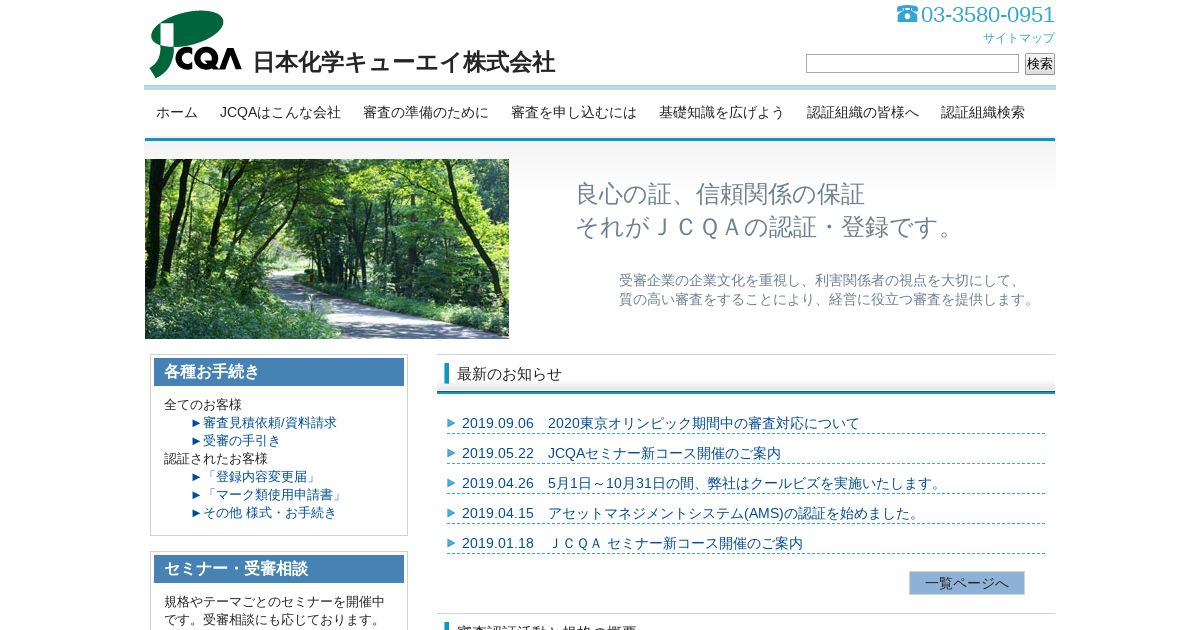Open the JCQAはこんな会社 menu item
Screen dimensions: 1200x630
pyautogui.click(x=280, y=112)
